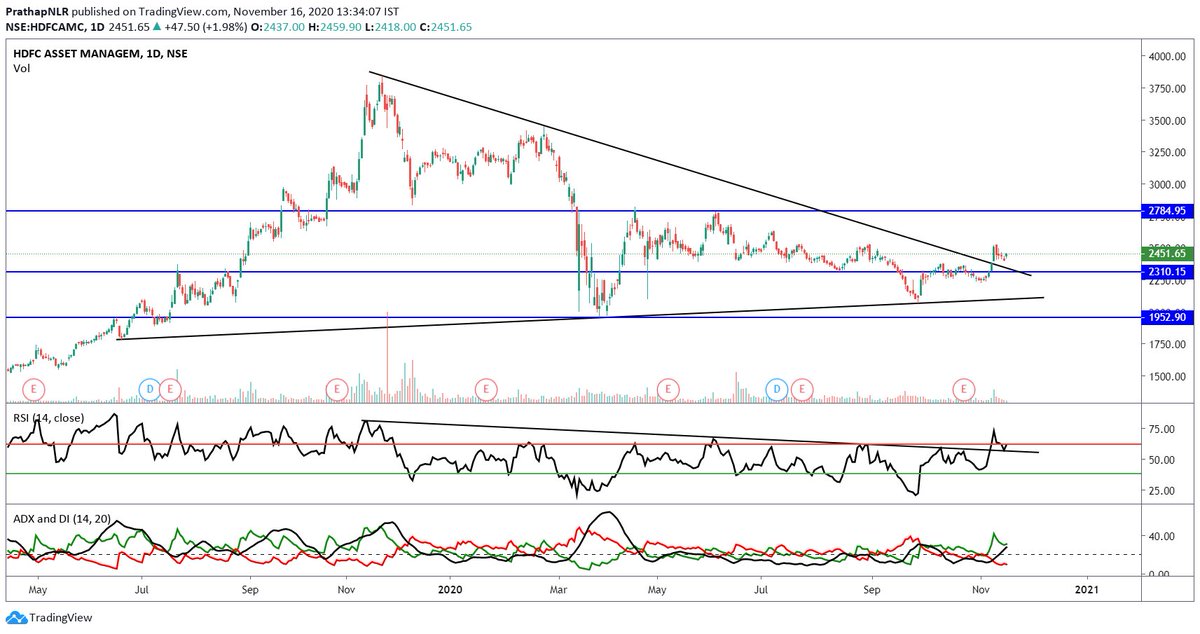Select the 1952.90 price label
The width and height of the screenshot is (1200, 634).
1166,318
